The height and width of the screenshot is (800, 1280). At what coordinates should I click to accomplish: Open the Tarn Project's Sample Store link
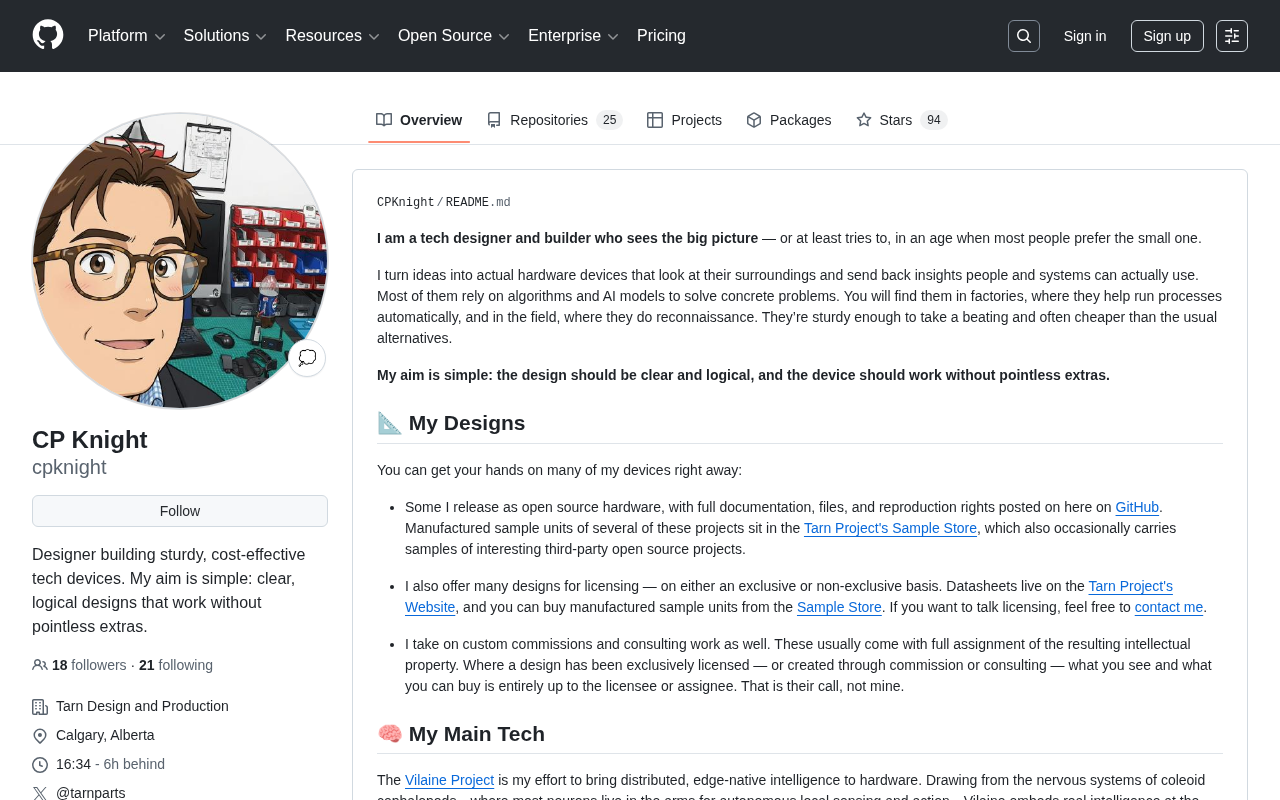[x=890, y=528]
